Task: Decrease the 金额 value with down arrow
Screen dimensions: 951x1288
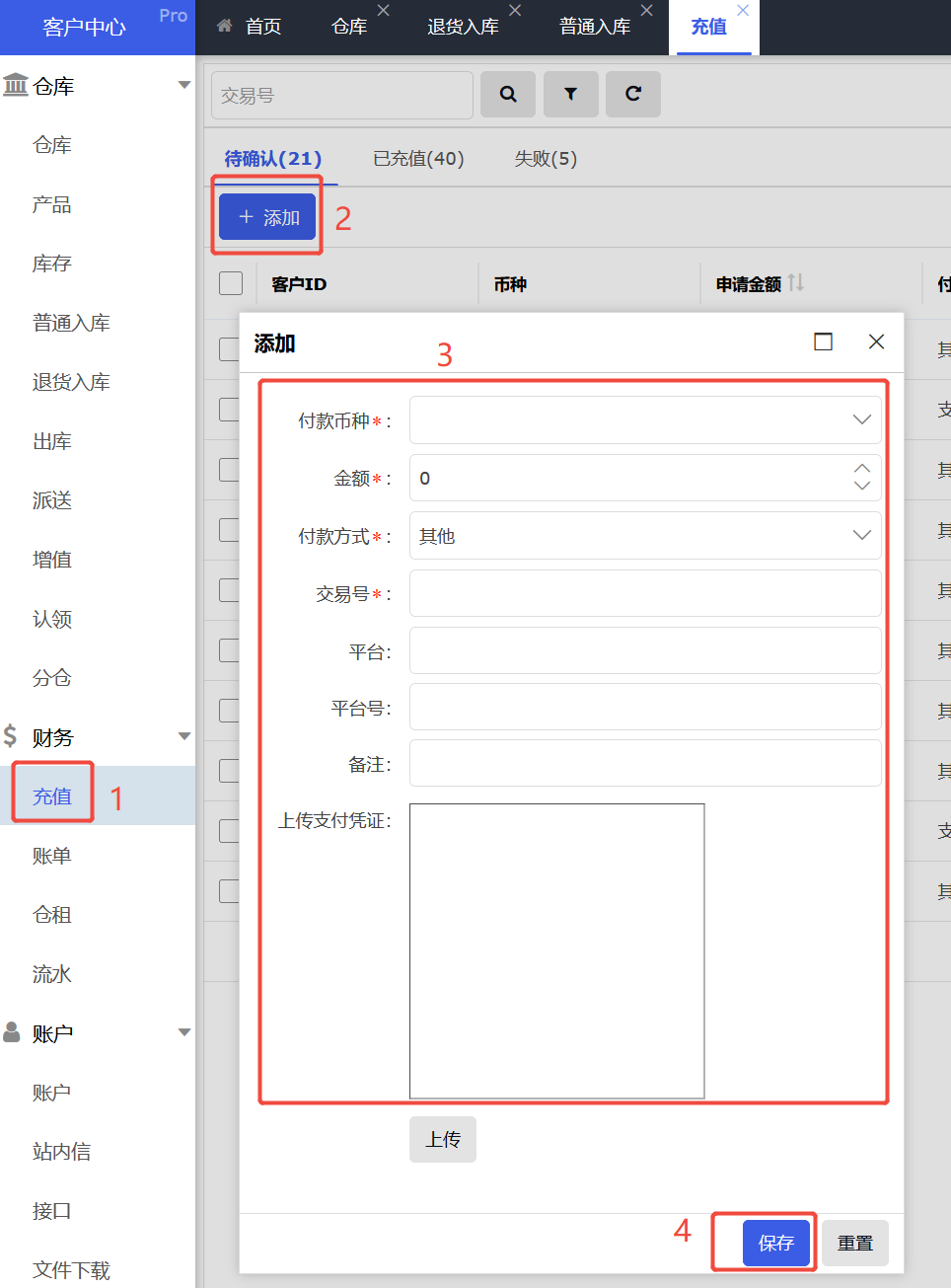Action: 862,486
